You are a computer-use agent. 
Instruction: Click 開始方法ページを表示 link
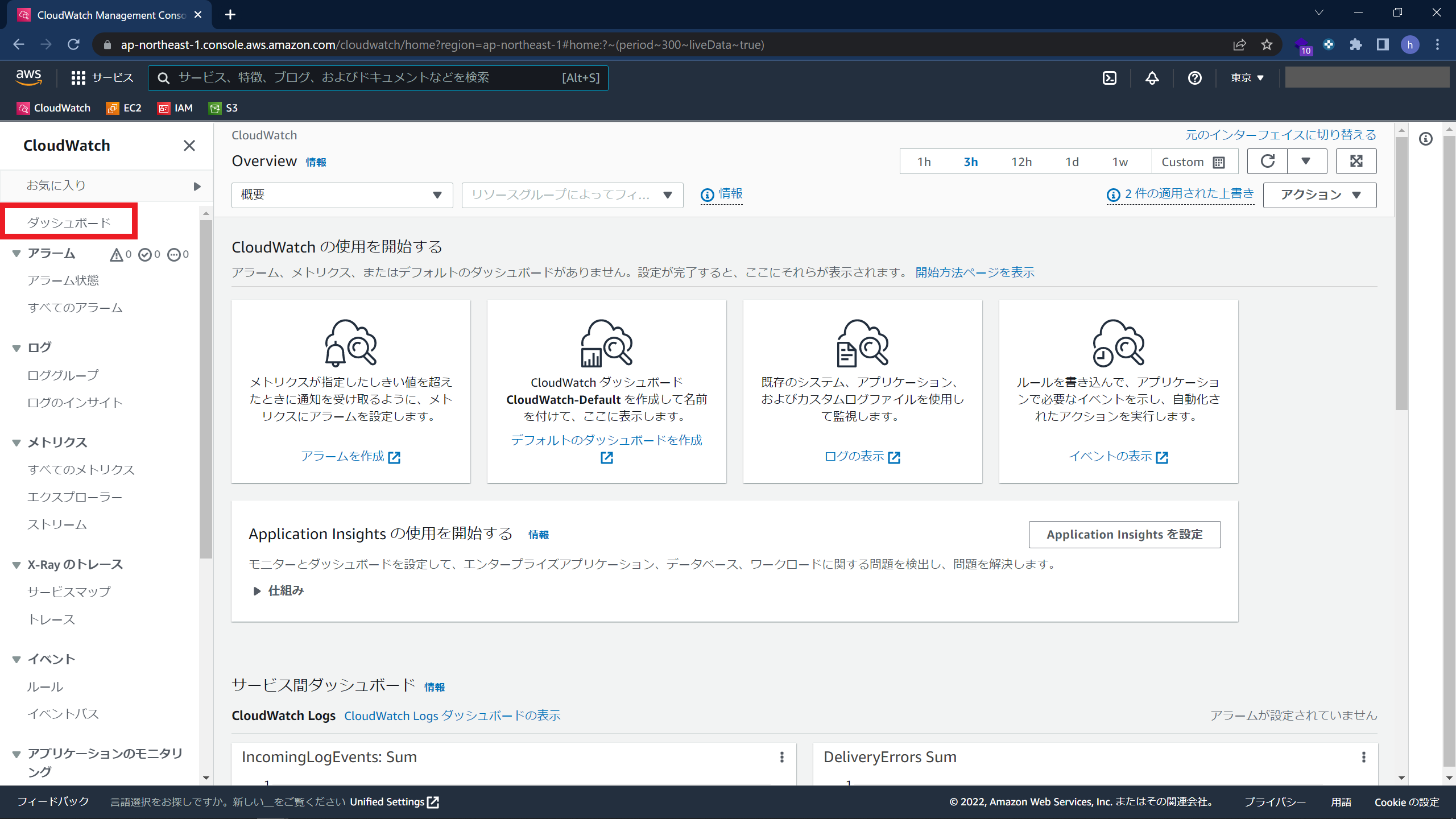[x=975, y=272]
